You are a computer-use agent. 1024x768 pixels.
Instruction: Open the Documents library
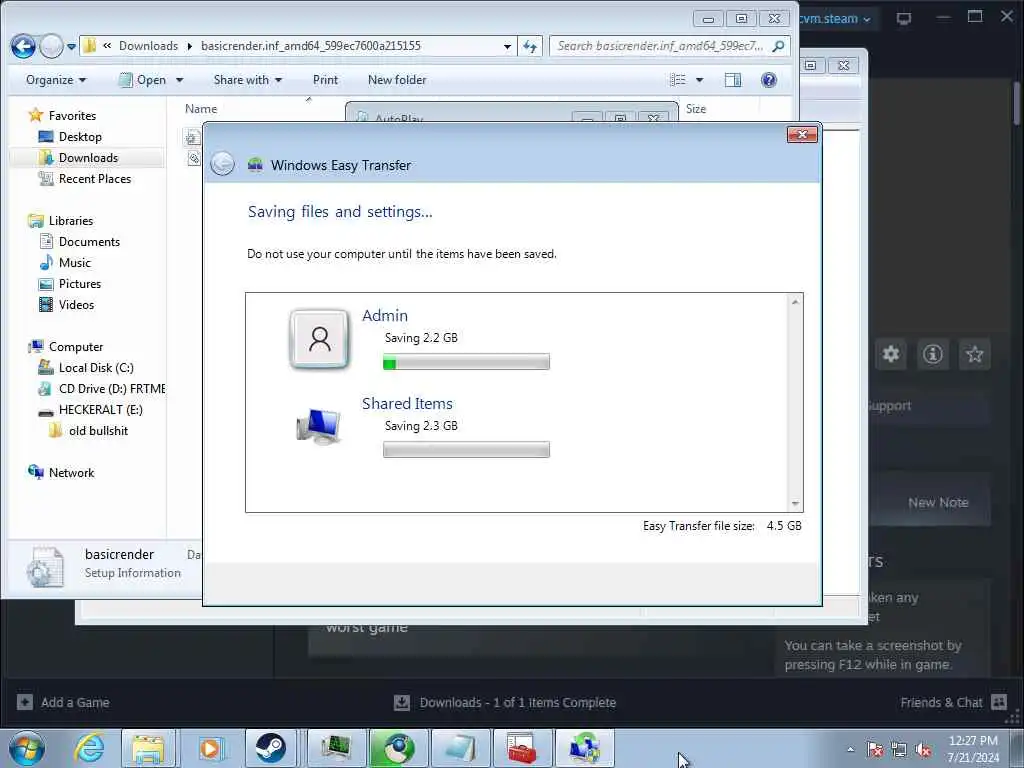pyautogui.click(x=89, y=242)
